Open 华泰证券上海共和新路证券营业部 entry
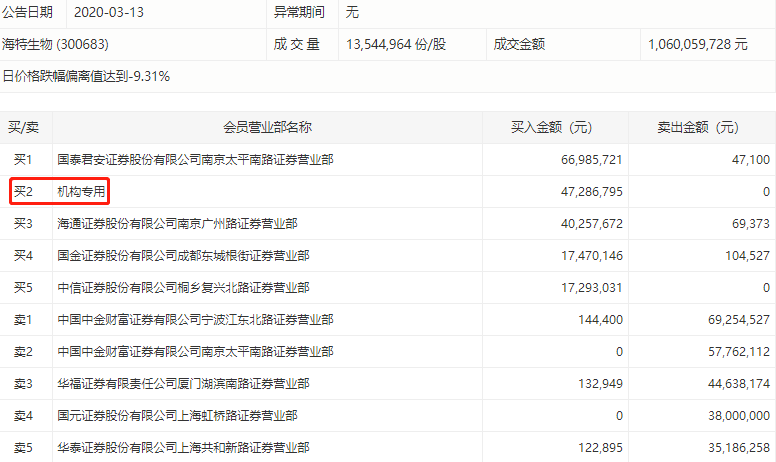This screenshot has height=462, width=776. (183, 448)
